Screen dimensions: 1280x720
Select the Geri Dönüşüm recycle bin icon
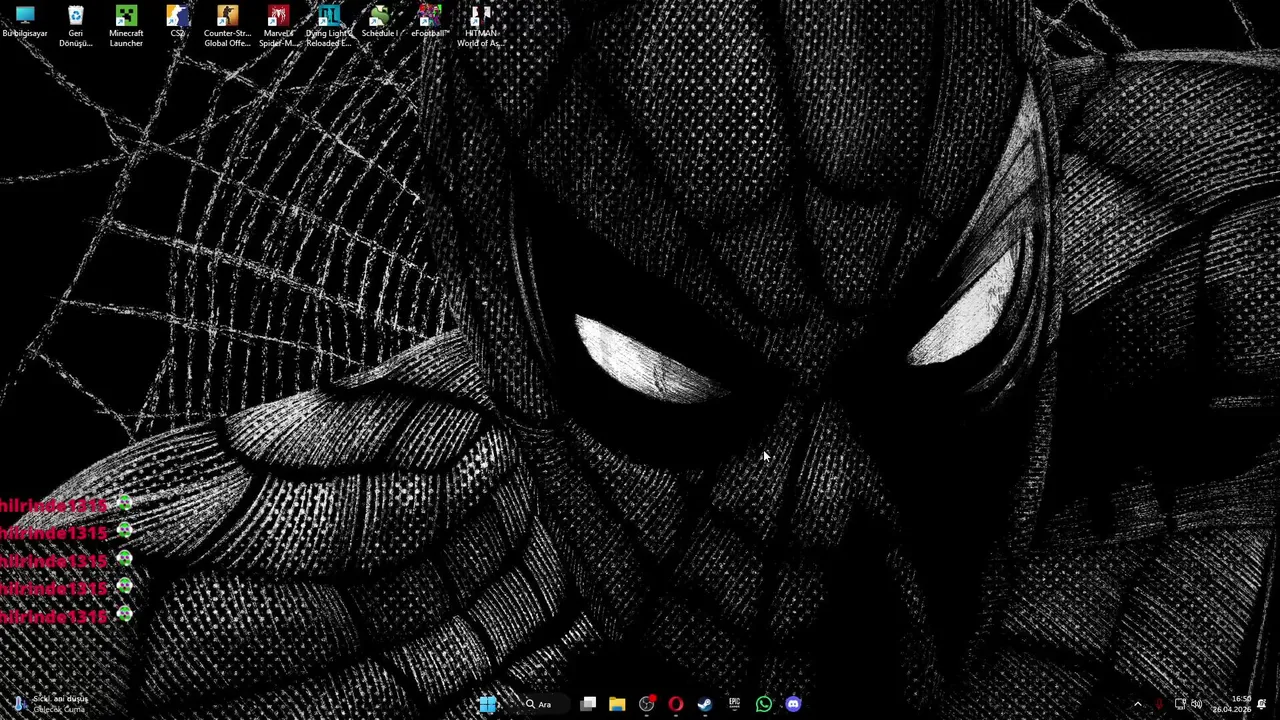click(x=75, y=26)
